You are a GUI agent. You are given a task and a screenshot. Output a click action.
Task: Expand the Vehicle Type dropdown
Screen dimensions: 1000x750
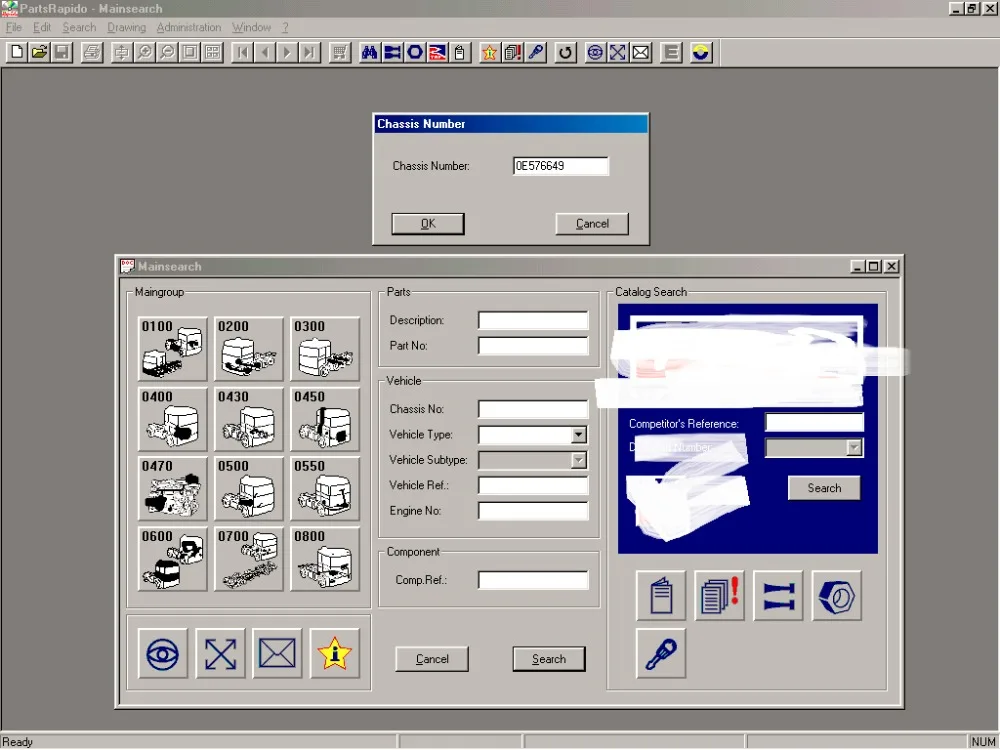[x=578, y=435]
